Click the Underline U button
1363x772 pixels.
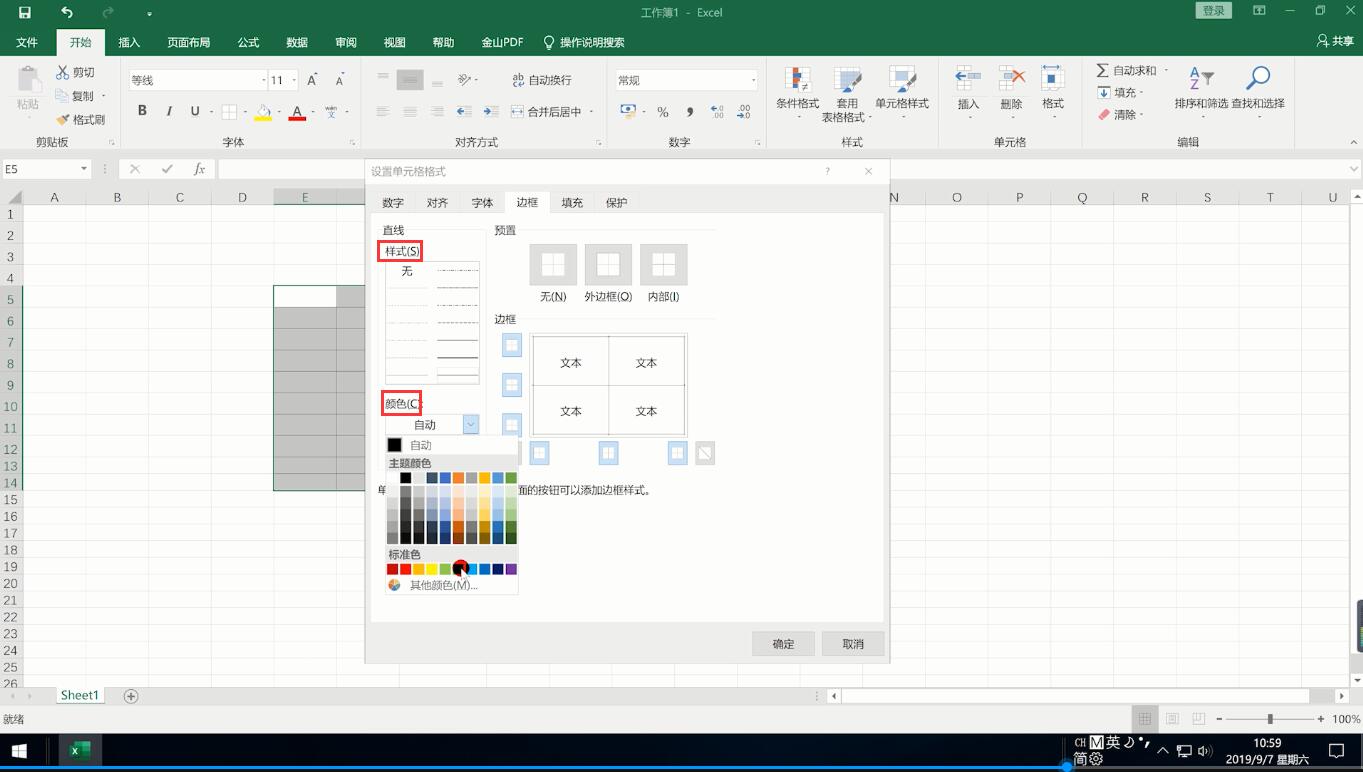coord(194,111)
